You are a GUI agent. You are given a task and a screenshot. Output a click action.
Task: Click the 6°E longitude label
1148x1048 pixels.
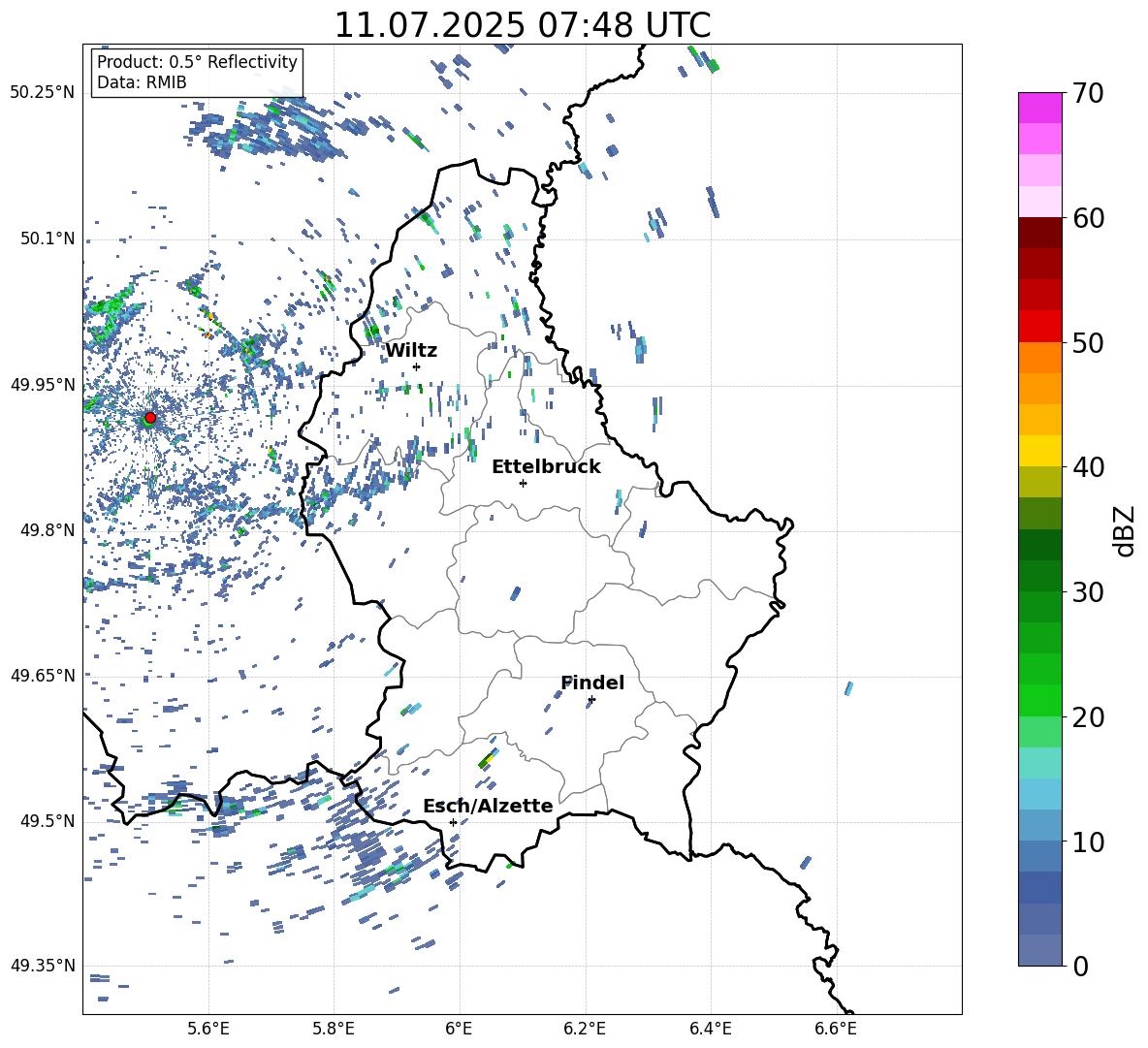click(459, 1029)
